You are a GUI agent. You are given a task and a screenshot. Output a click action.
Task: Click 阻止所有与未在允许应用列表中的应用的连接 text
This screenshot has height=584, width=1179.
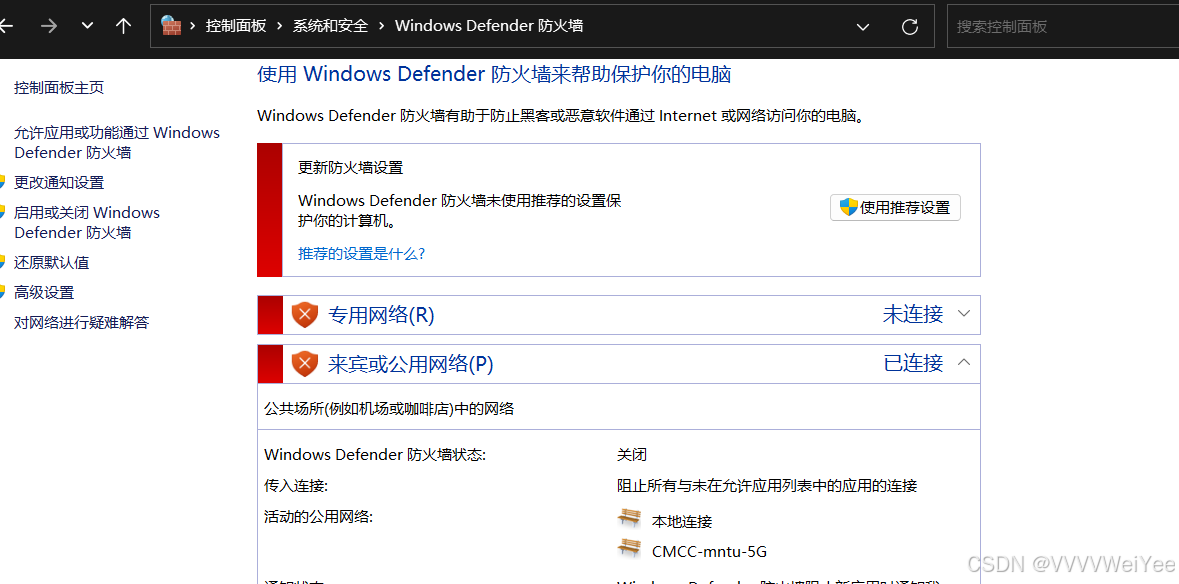click(767, 486)
